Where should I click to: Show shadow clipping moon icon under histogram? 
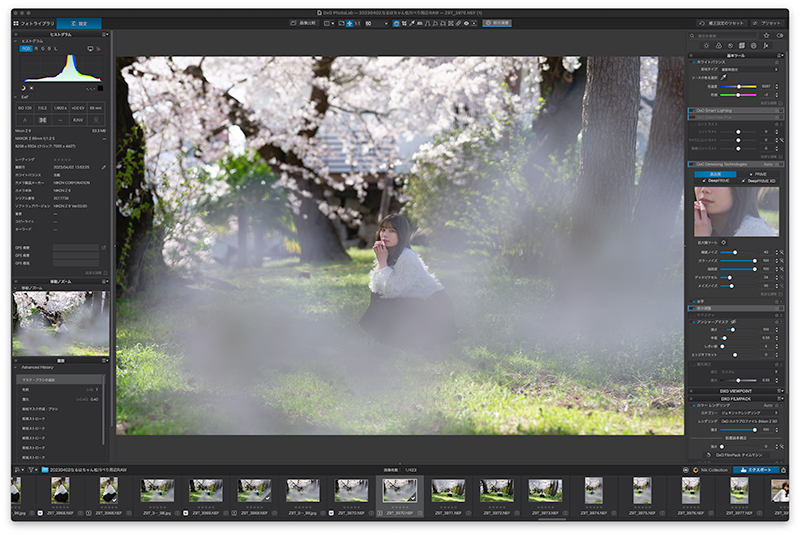point(23,88)
